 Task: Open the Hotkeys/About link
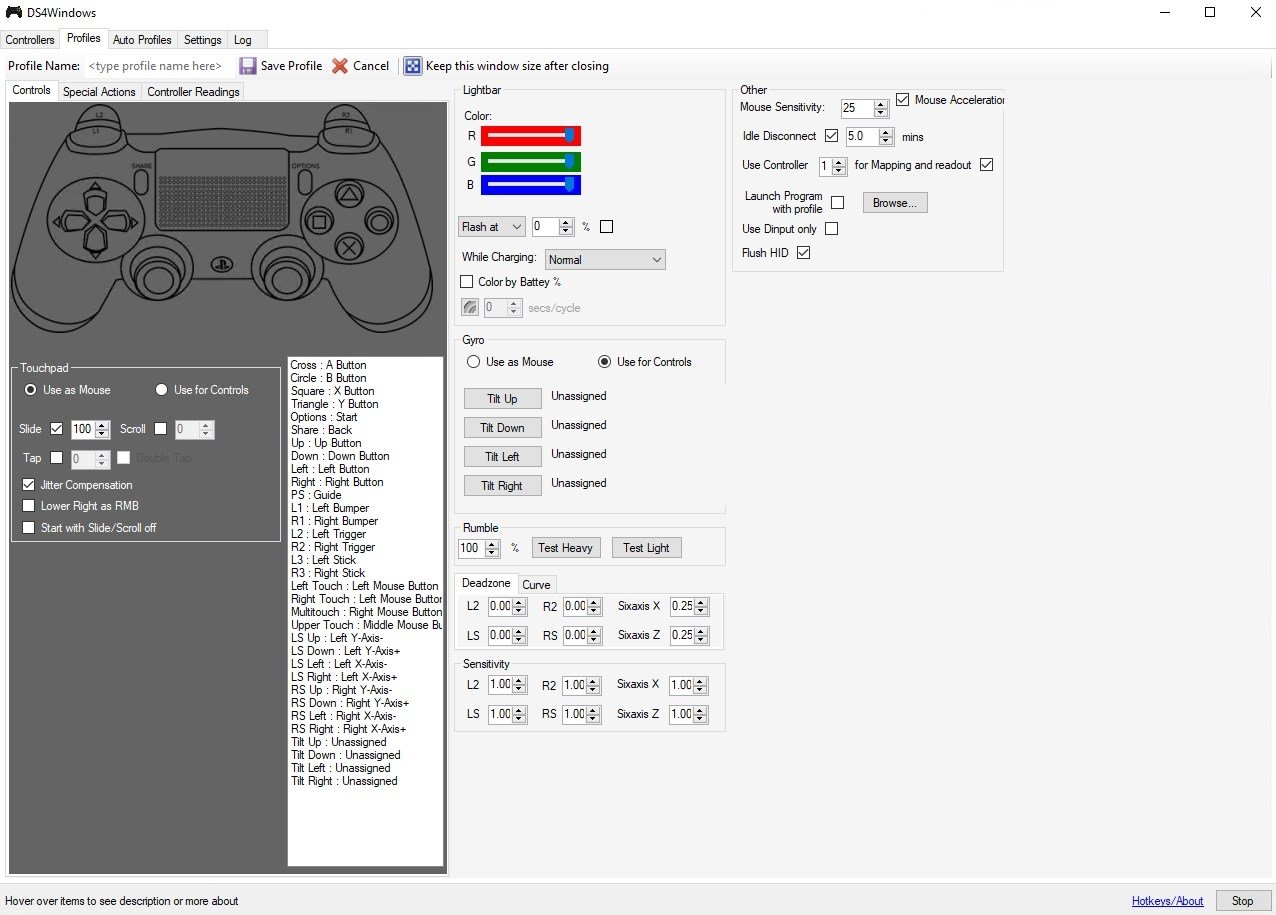[x=1167, y=901]
